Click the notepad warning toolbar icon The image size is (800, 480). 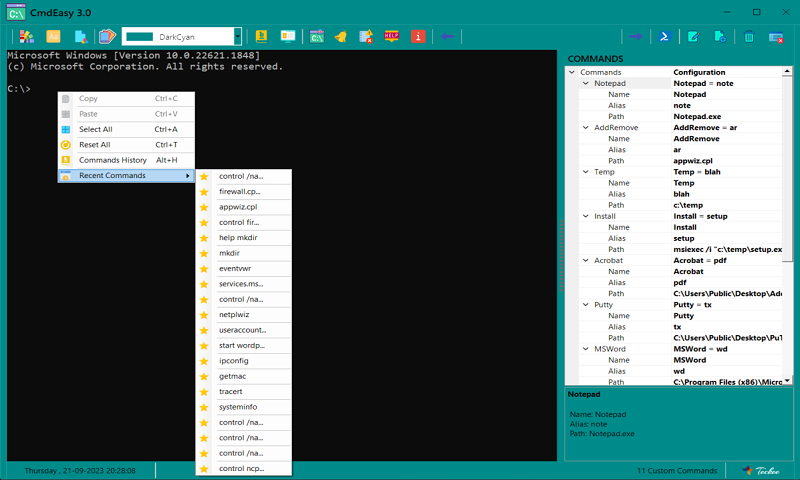[x=366, y=37]
